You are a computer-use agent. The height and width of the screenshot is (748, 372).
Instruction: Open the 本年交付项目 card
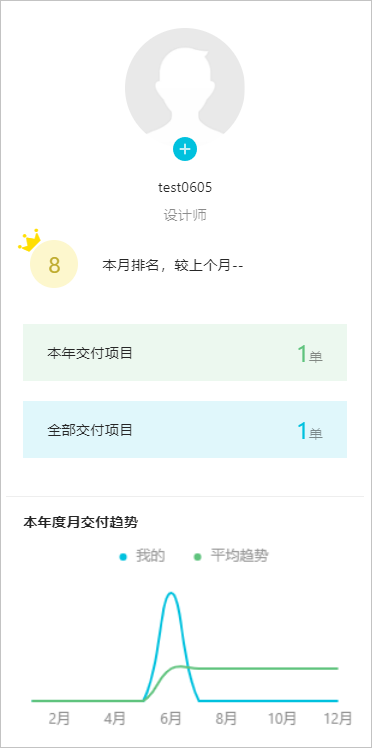coord(185,353)
